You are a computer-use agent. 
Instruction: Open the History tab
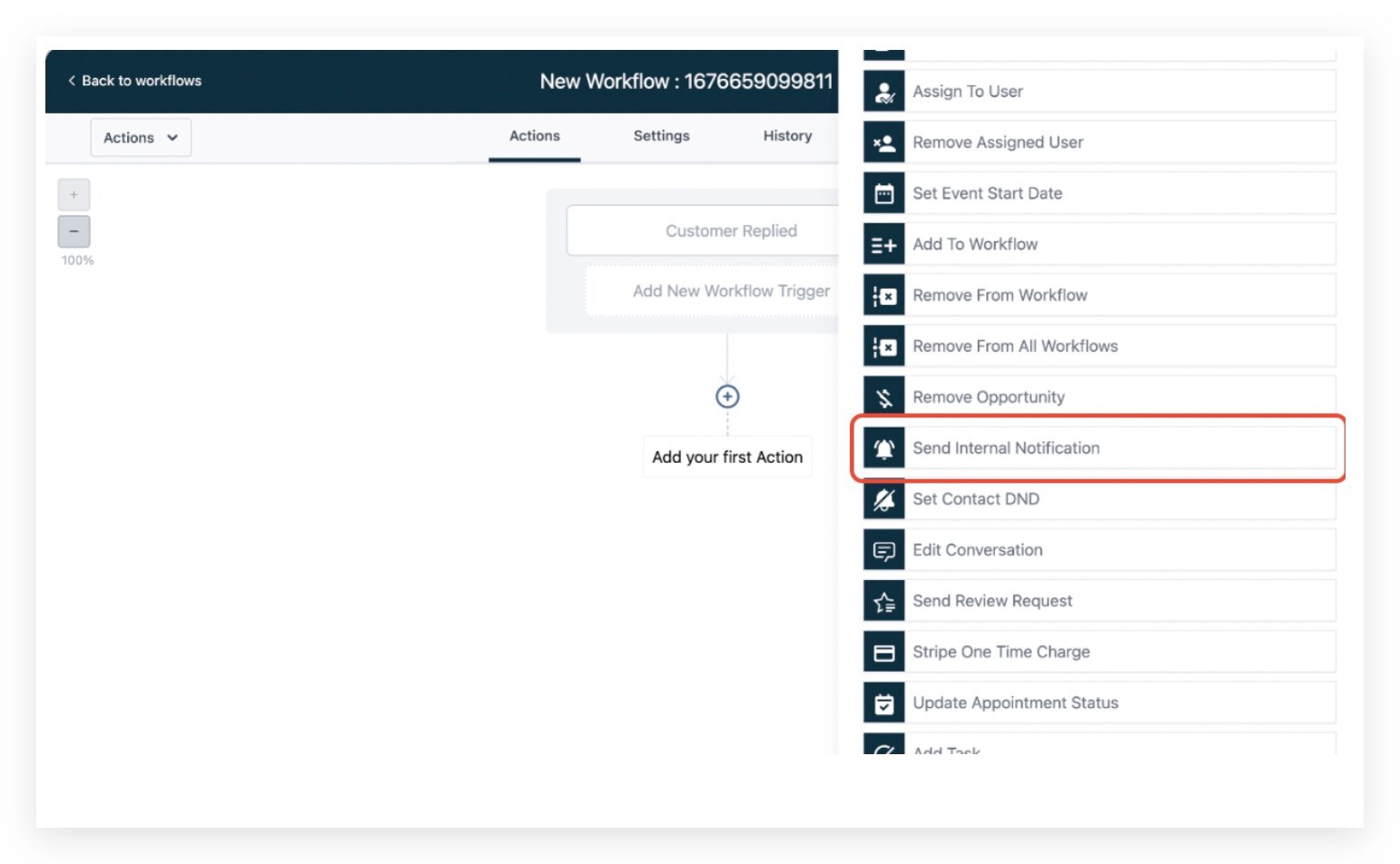(x=787, y=136)
